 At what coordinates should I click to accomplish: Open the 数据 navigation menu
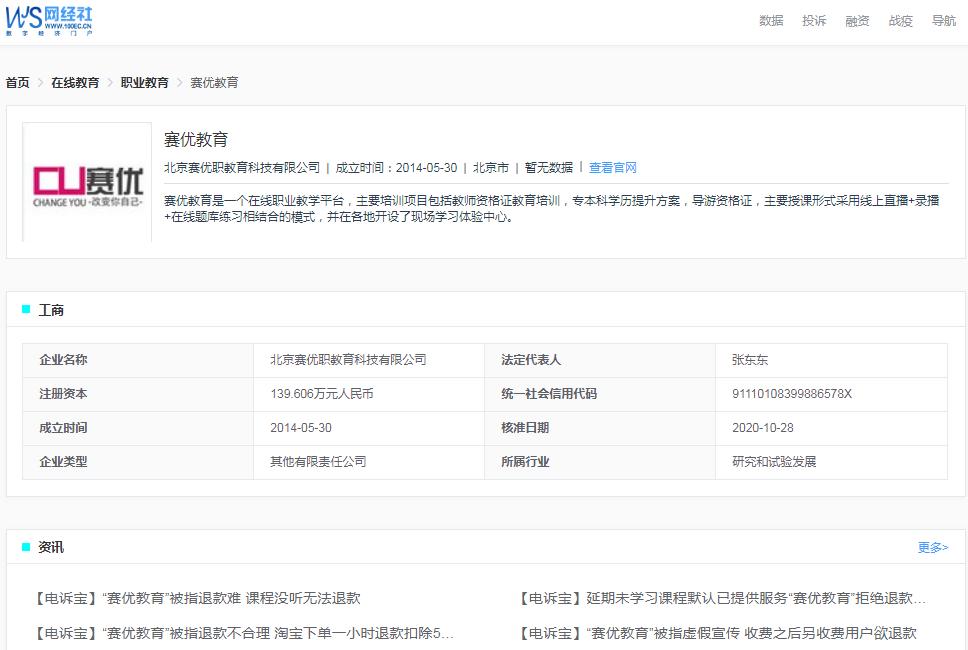(x=769, y=20)
